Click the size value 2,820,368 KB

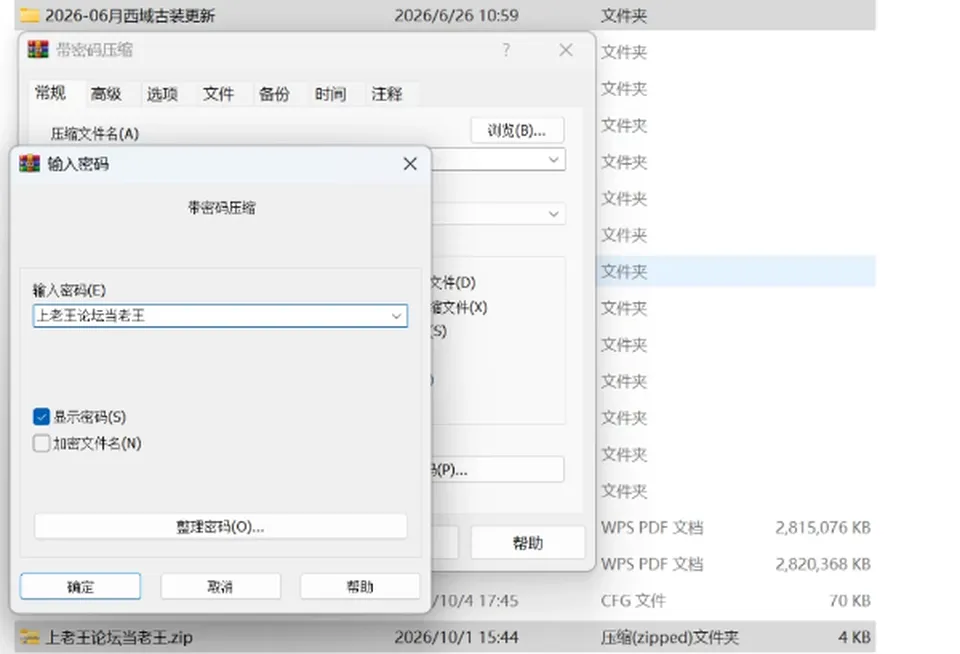(823, 564)
